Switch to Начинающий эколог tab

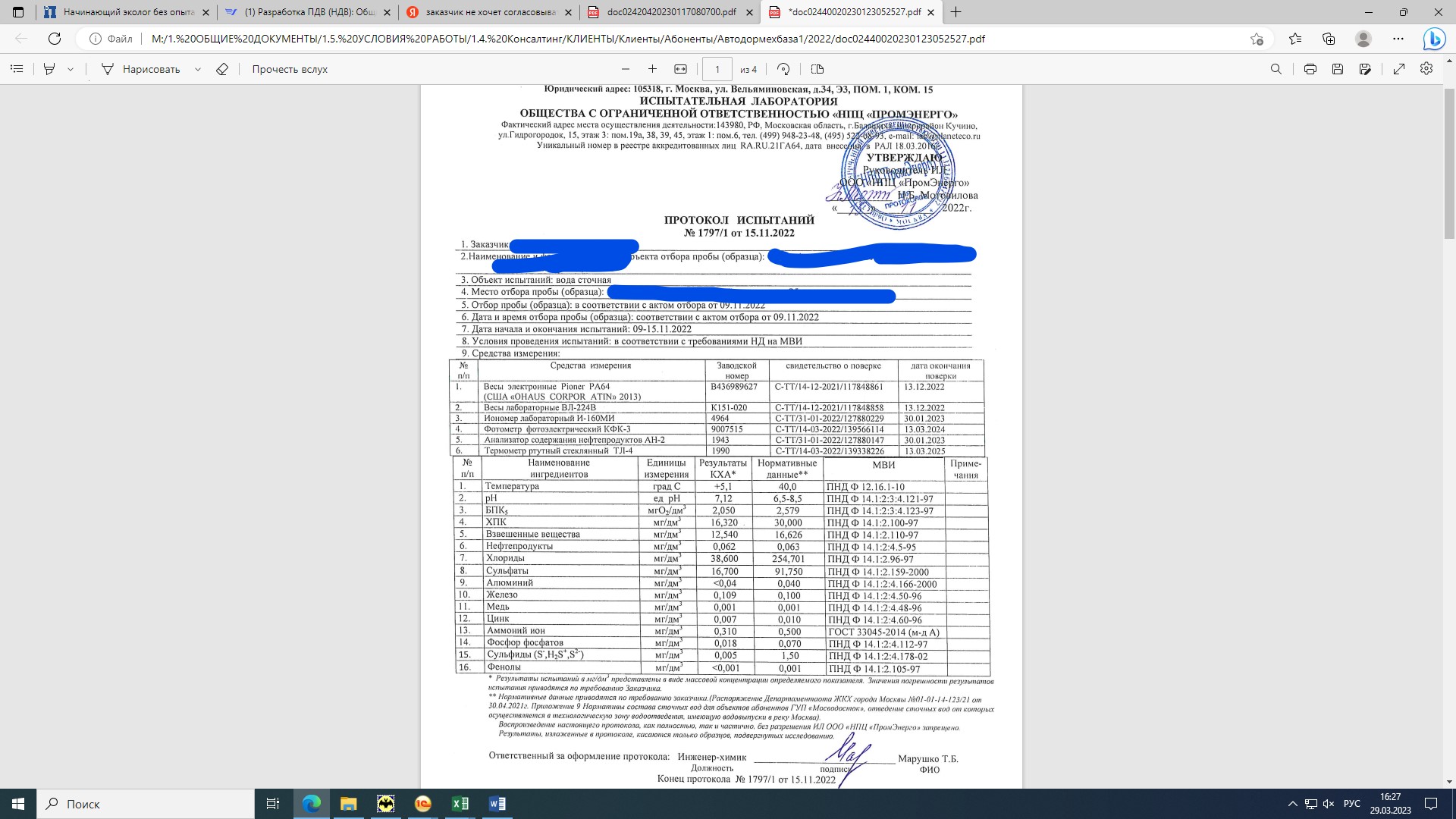[127, 12]
